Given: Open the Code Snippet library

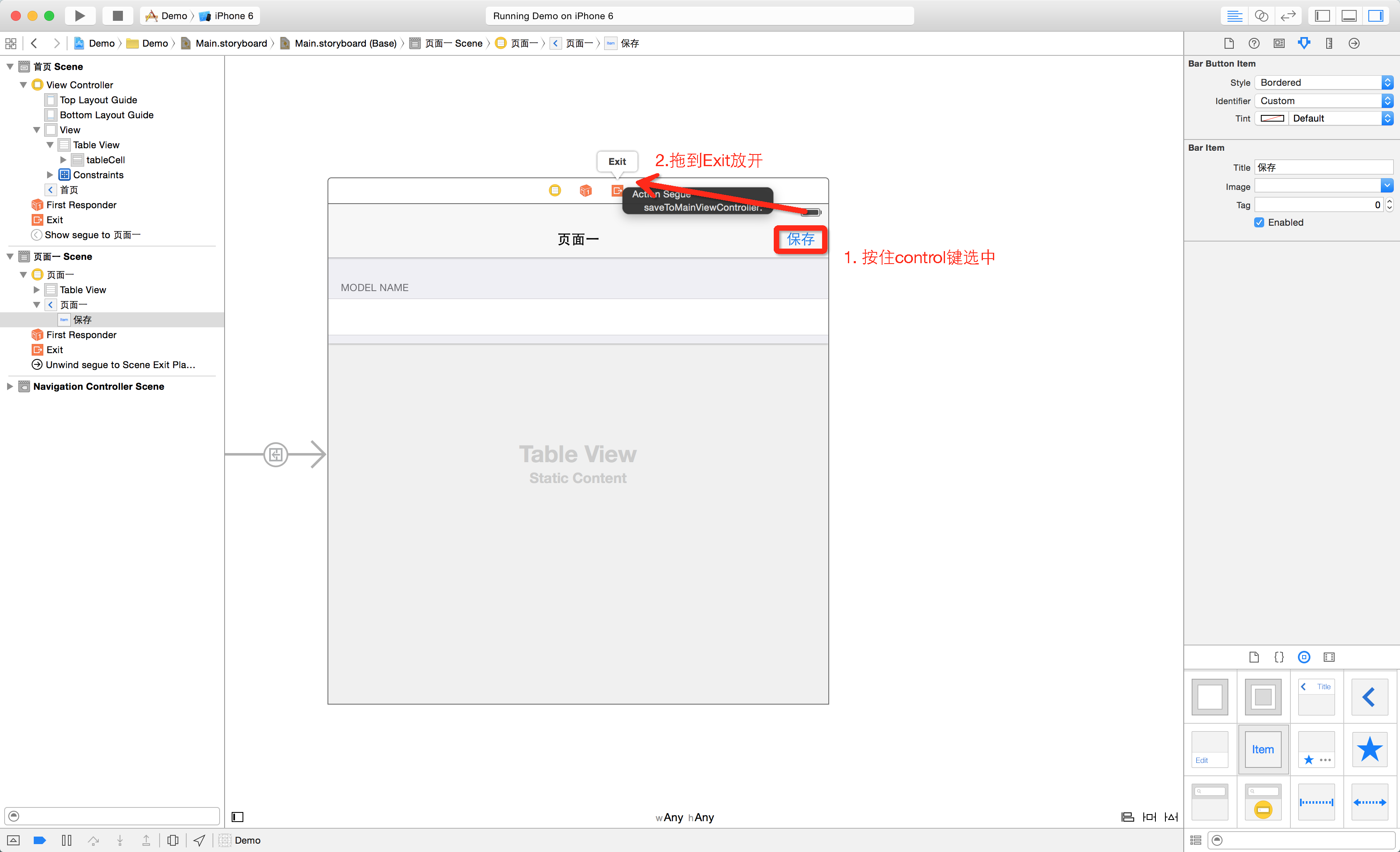Looking at the screenshot, I should tap(1279, 657).
